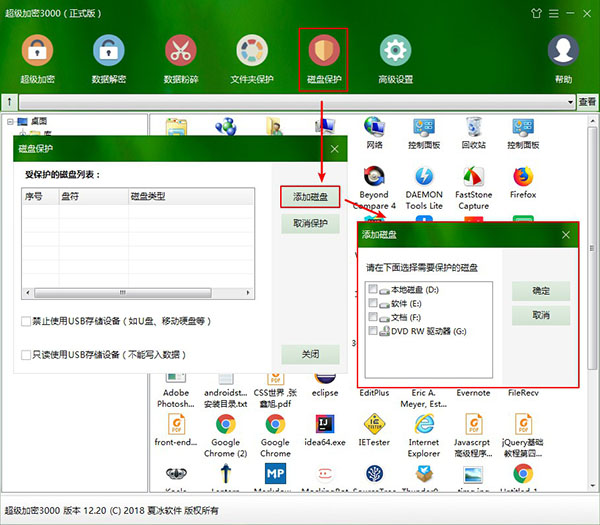Select the Evernote label
This screenshot has width=600, height=525.
pos(473,393)
